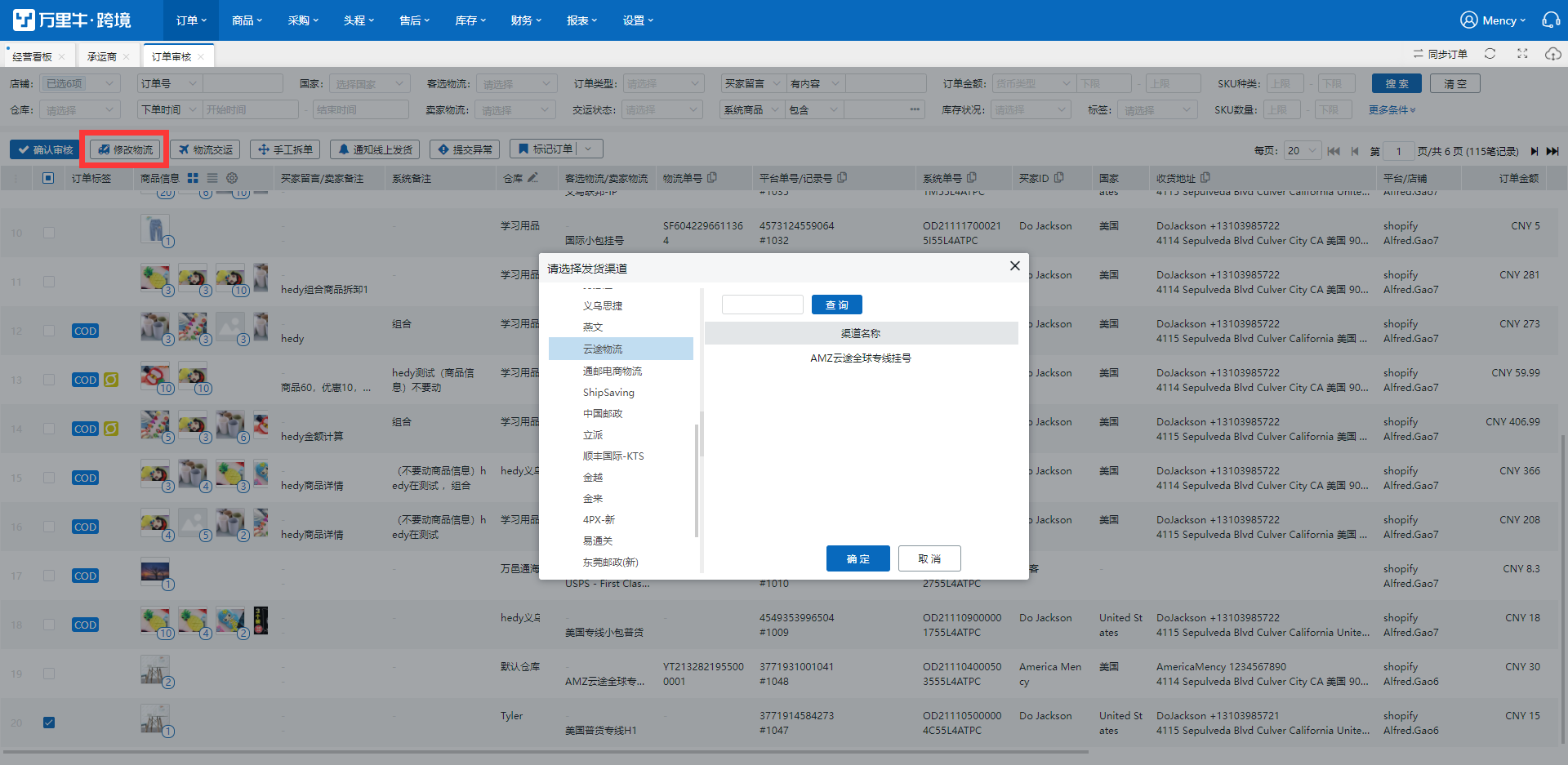Switch to the 经营看板 tab
Screen dimensions: 1568x765
(33, 56)
